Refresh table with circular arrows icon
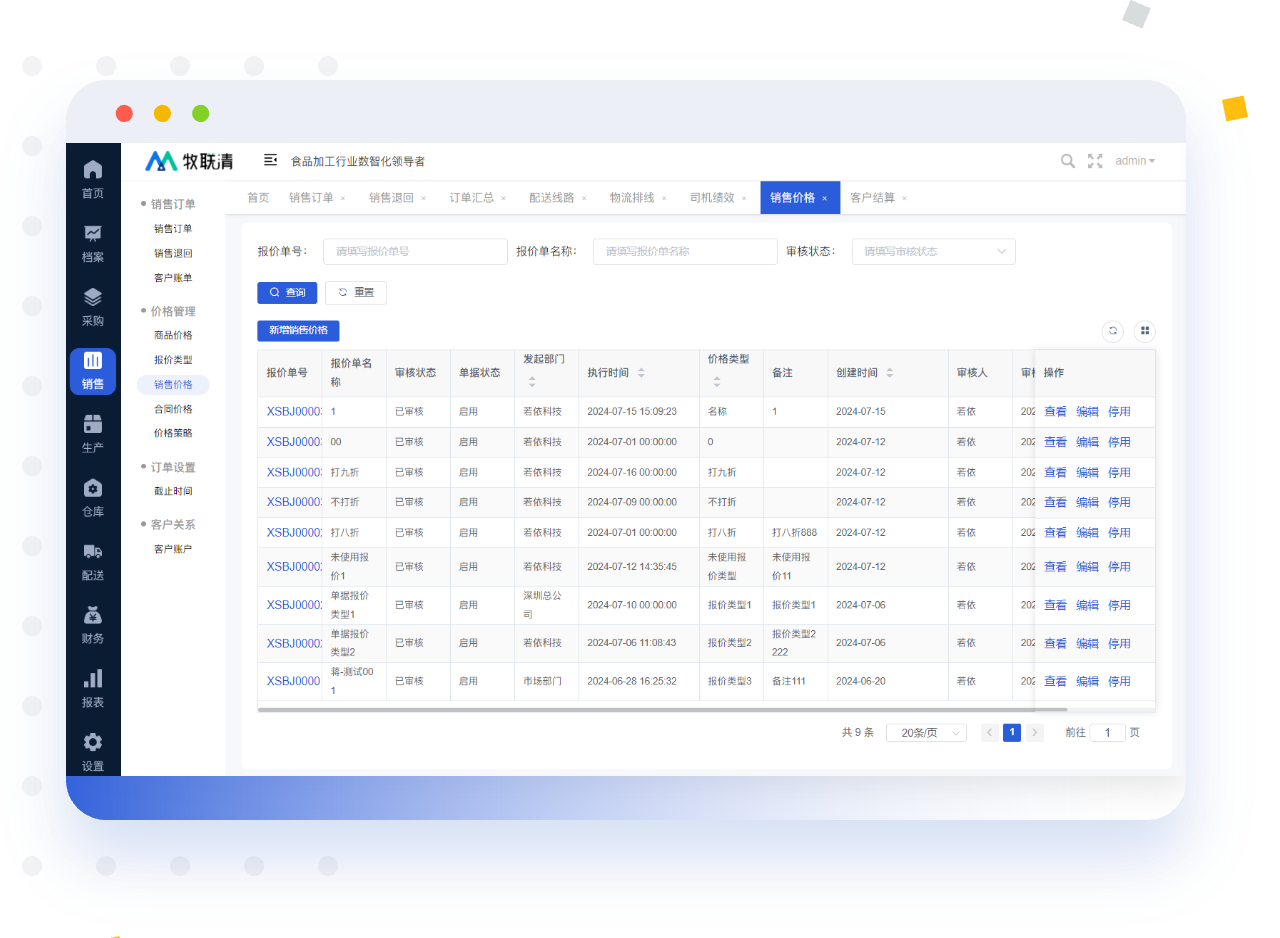This screenshot has width=1280, height=938. coord(1112,331)
